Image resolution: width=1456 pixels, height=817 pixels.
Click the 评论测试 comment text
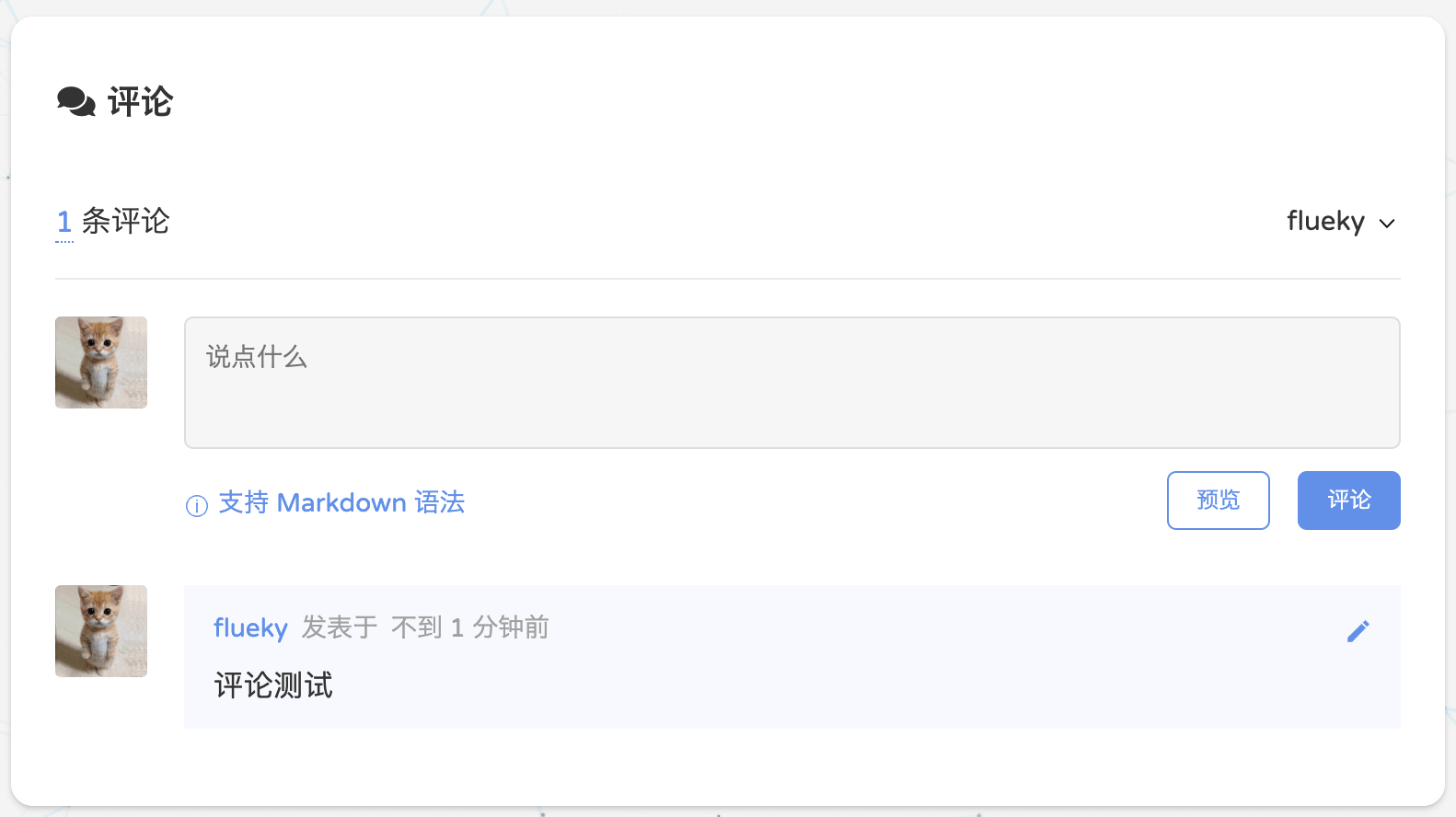(x=273, y=685)
